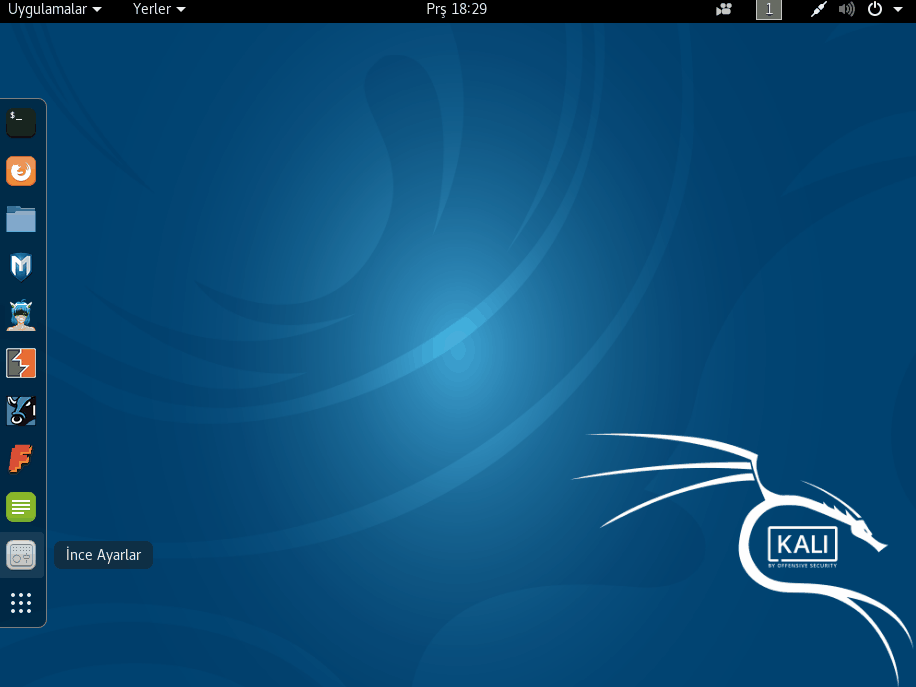Open the green Leafpad notes icon
The width and height of the screenshot is (916, 687).
[x=21, y=506]
